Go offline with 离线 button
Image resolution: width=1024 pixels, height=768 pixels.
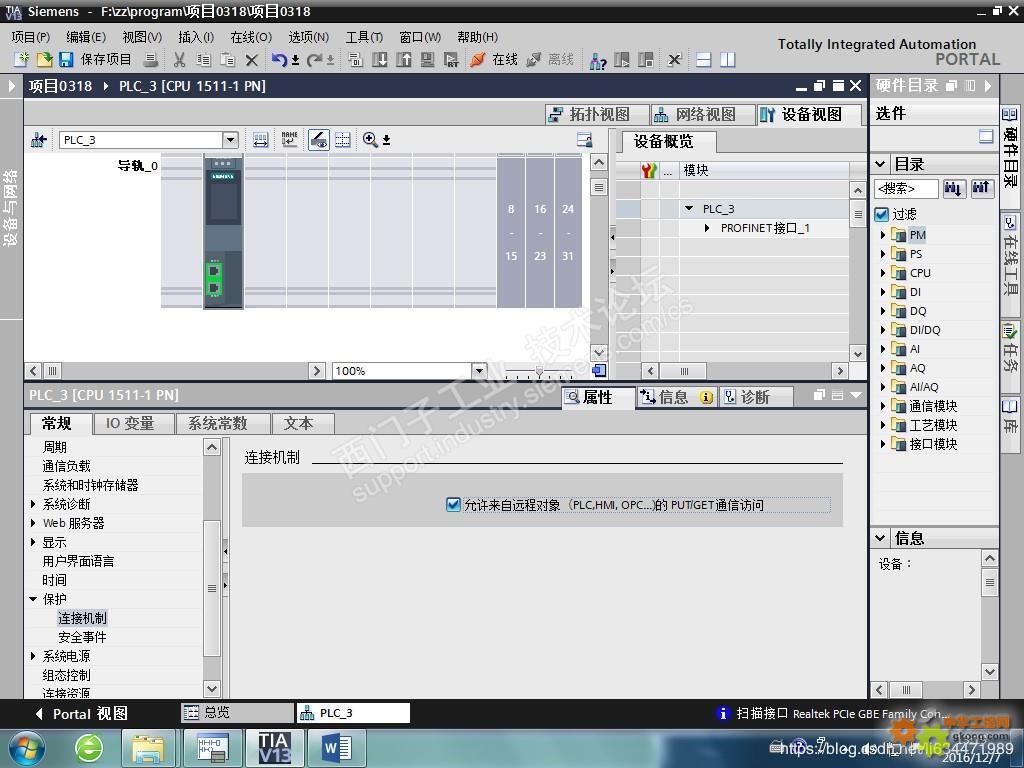tap(550, 60)
